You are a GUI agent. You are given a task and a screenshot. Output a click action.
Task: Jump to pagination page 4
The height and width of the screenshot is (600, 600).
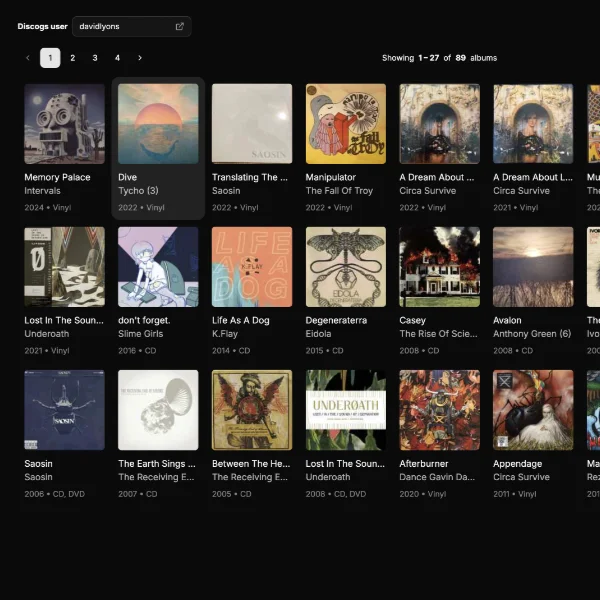[117, 58]
